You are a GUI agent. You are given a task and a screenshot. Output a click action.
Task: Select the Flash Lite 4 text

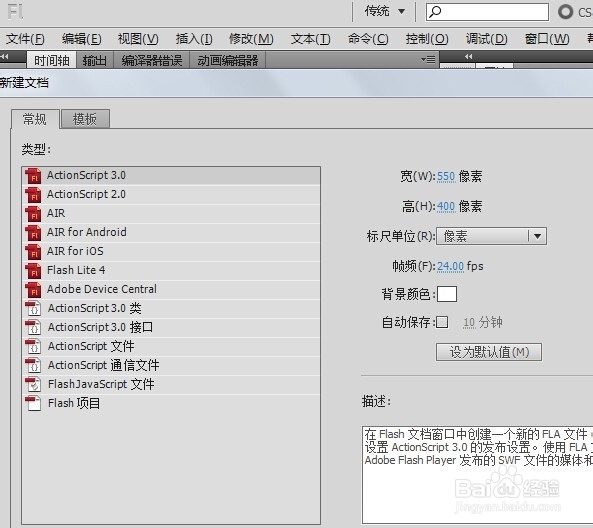[x=76, y=270]
